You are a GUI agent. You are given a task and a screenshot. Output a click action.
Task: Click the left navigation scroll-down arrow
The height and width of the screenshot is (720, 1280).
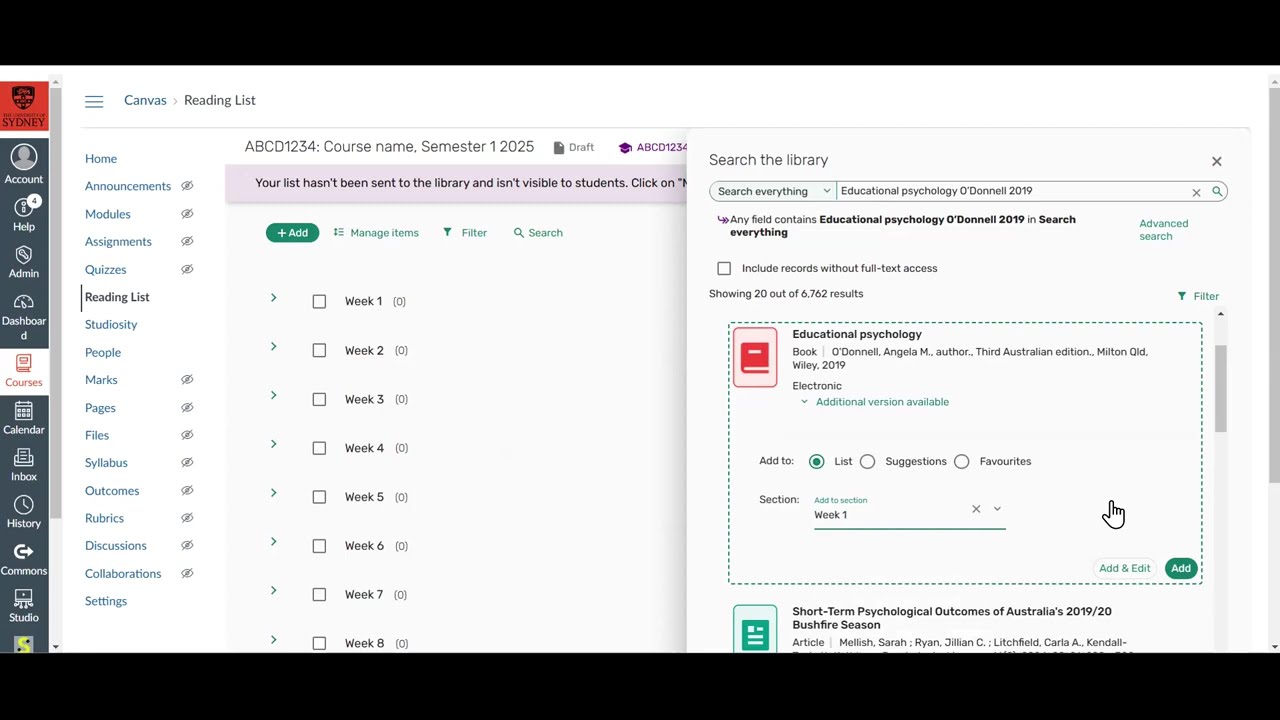point(55,647)
